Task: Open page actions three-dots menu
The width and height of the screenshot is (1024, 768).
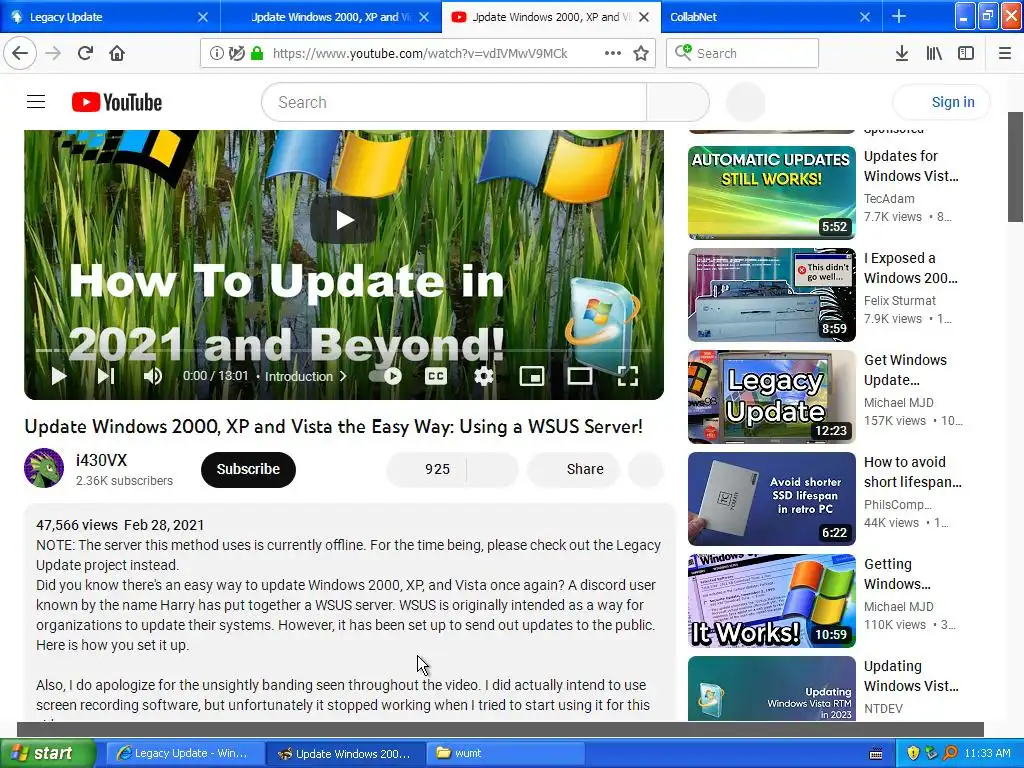Action: point(613,53)
